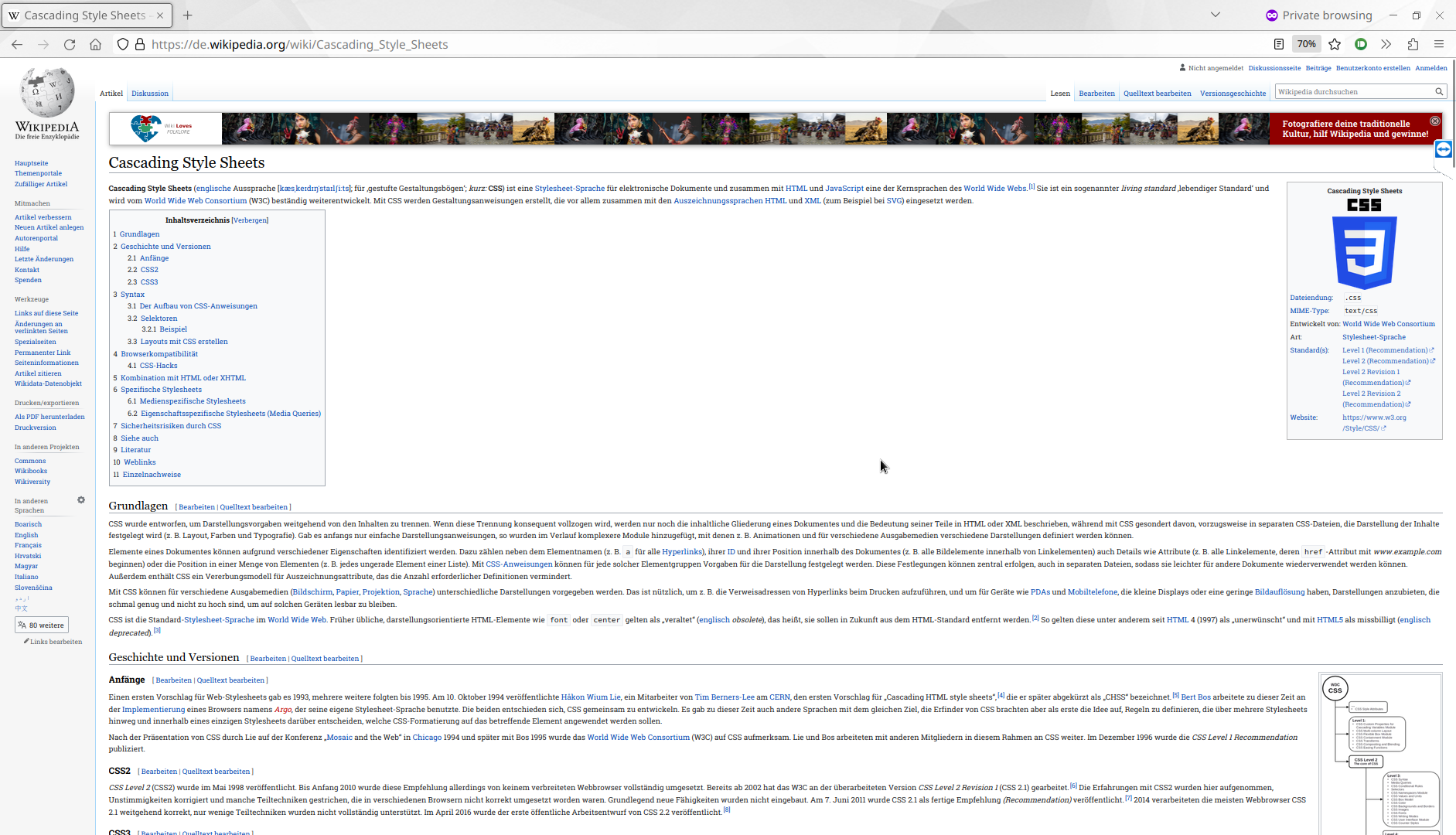This screenshot has height=835, width=1456.
Task: Switch to the Diskussion tab
Action: (x=150, y=94)
